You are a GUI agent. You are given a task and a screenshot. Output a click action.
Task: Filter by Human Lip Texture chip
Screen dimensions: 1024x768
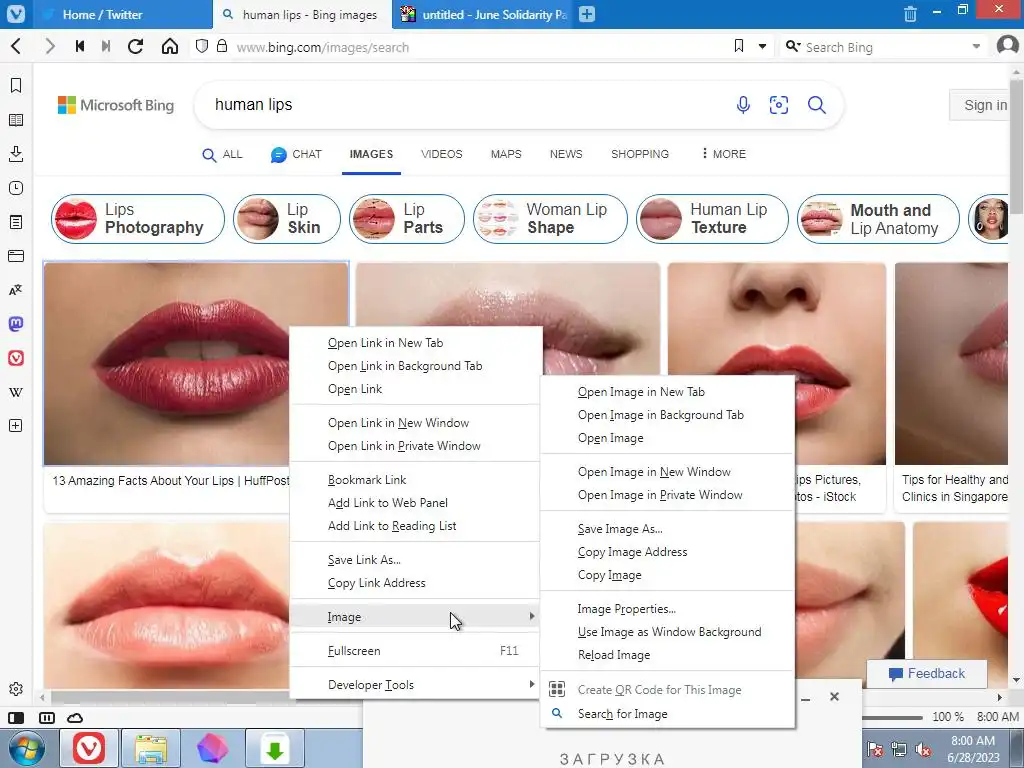coord(712,219)
